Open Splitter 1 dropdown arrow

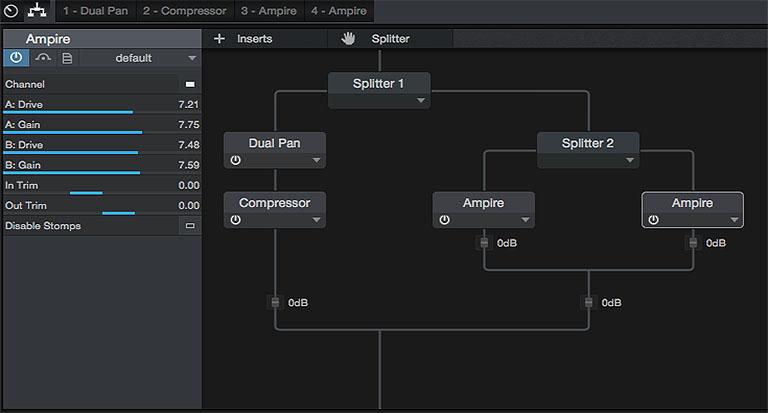pyautogui.click(x=421, y=100)
